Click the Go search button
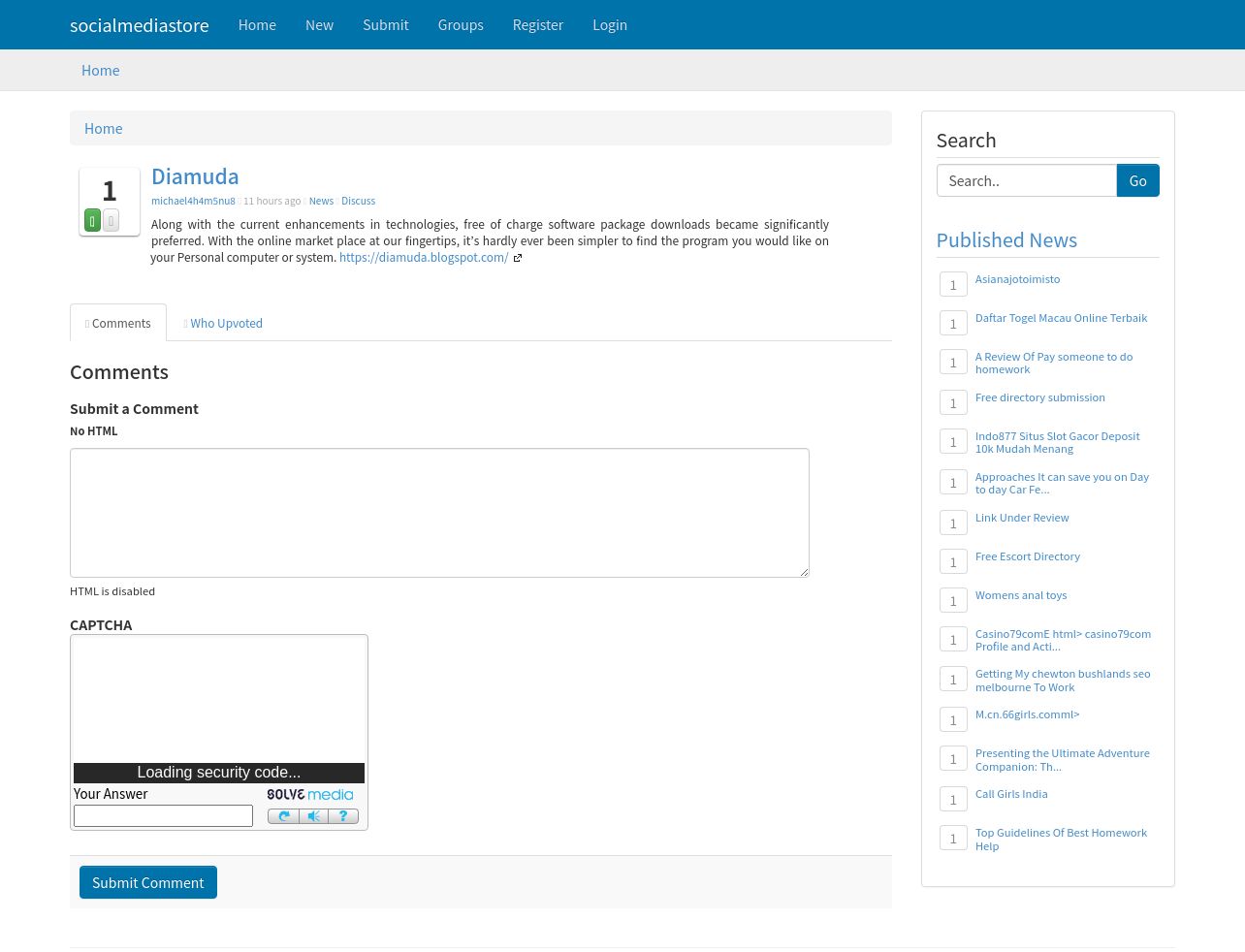The width and height of the screenshot is (1245, 952). 1138,180
